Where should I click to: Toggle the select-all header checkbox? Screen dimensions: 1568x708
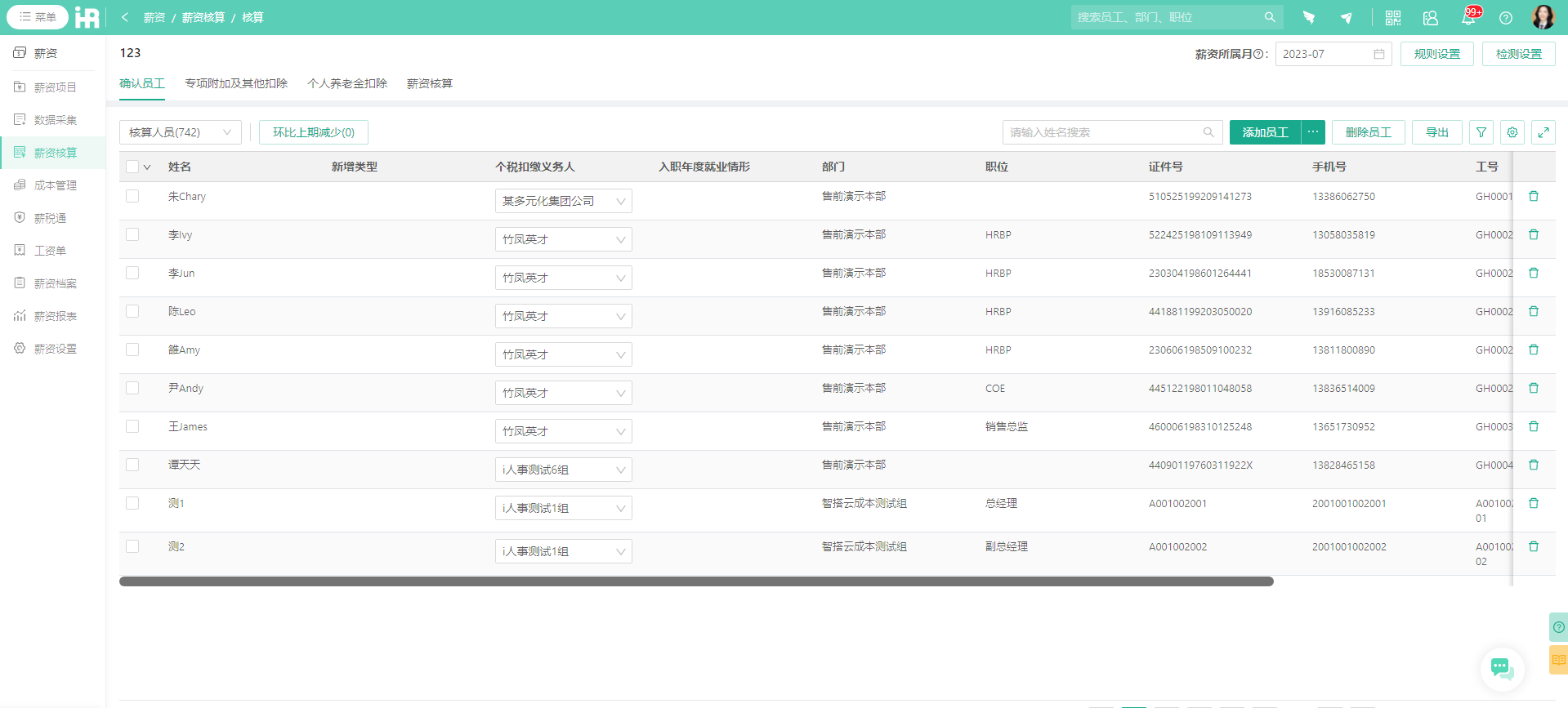[x=132, y=167]
